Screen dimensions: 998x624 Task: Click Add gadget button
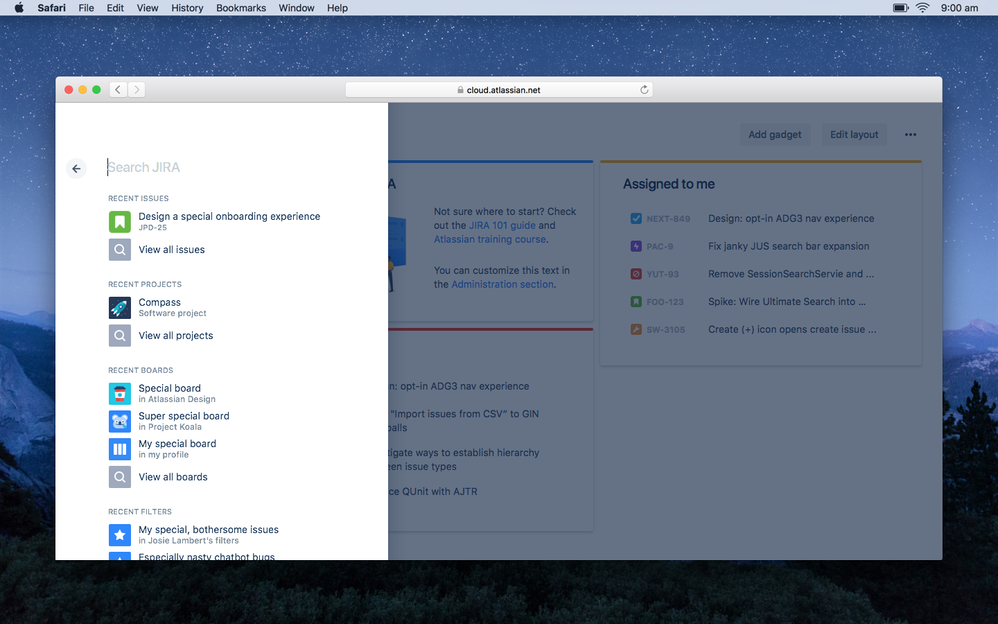click(775, 134)
